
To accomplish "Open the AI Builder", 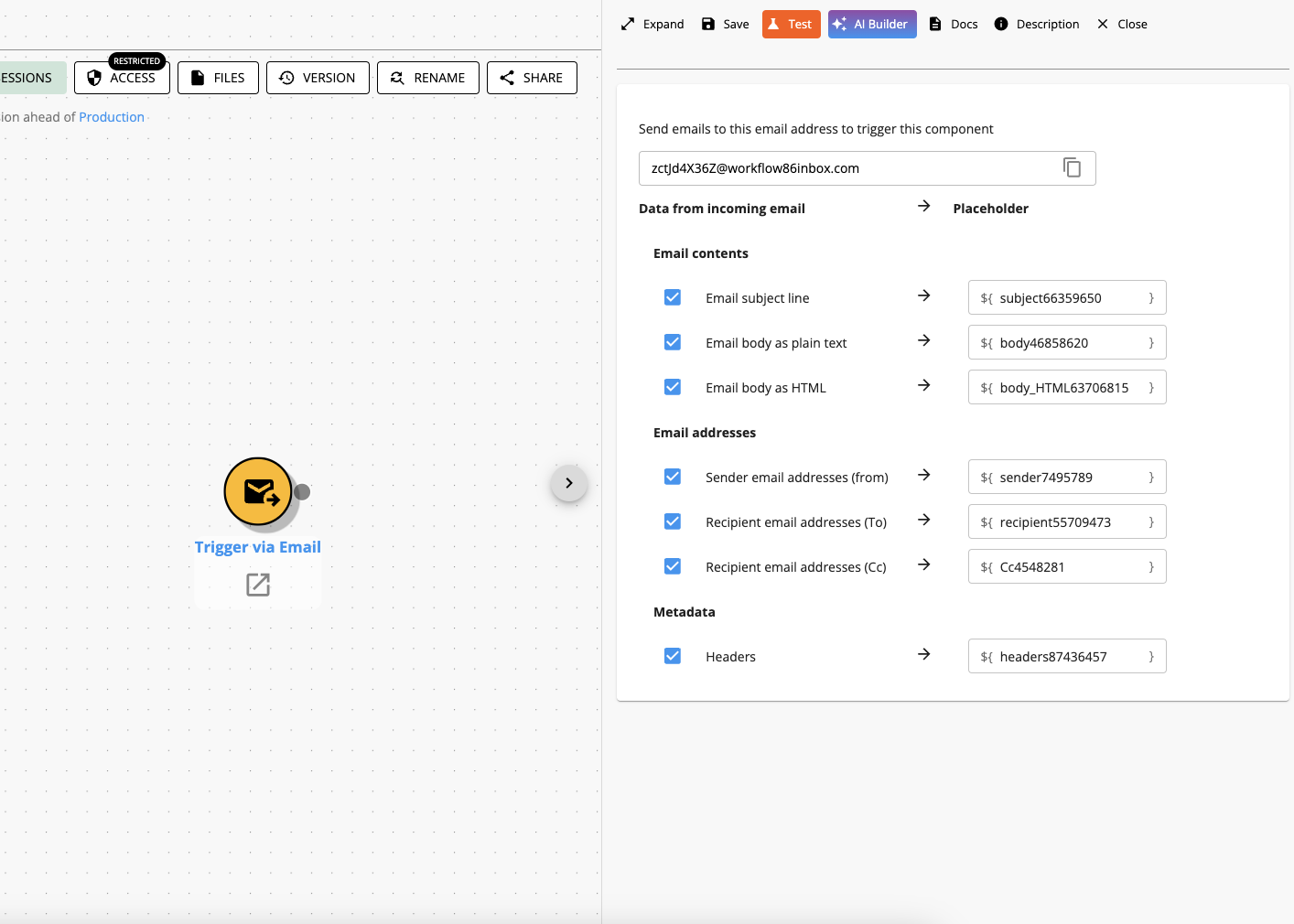I will click(872, 24).
